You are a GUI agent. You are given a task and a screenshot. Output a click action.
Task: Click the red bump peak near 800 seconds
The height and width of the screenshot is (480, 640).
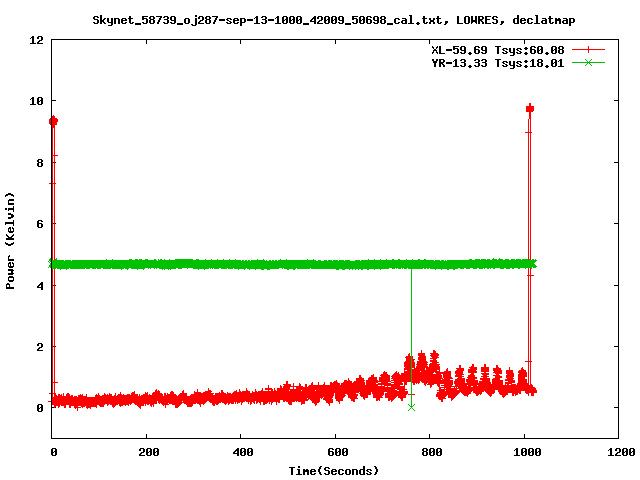pos(434,354)
